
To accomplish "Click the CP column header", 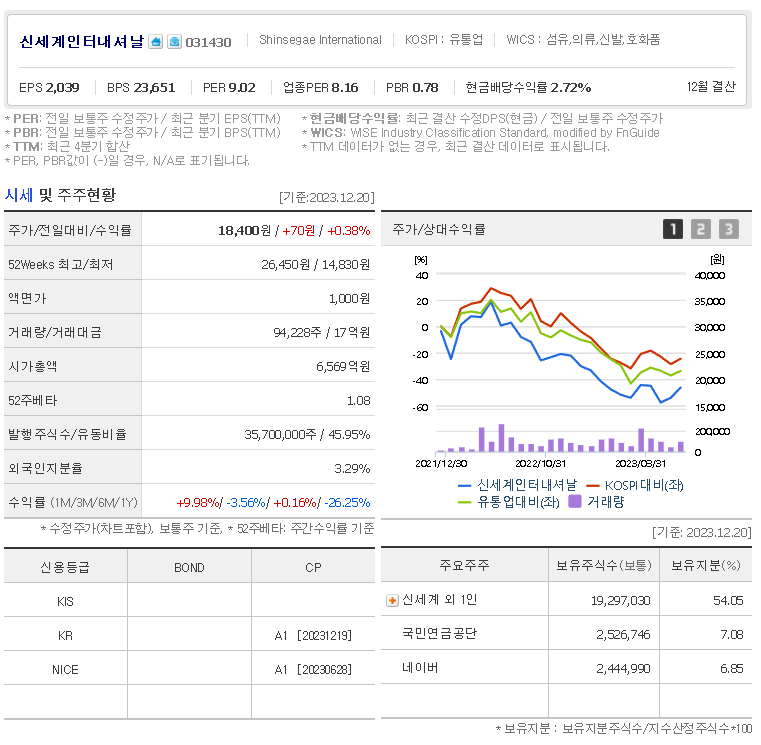I will pos(313,567).
